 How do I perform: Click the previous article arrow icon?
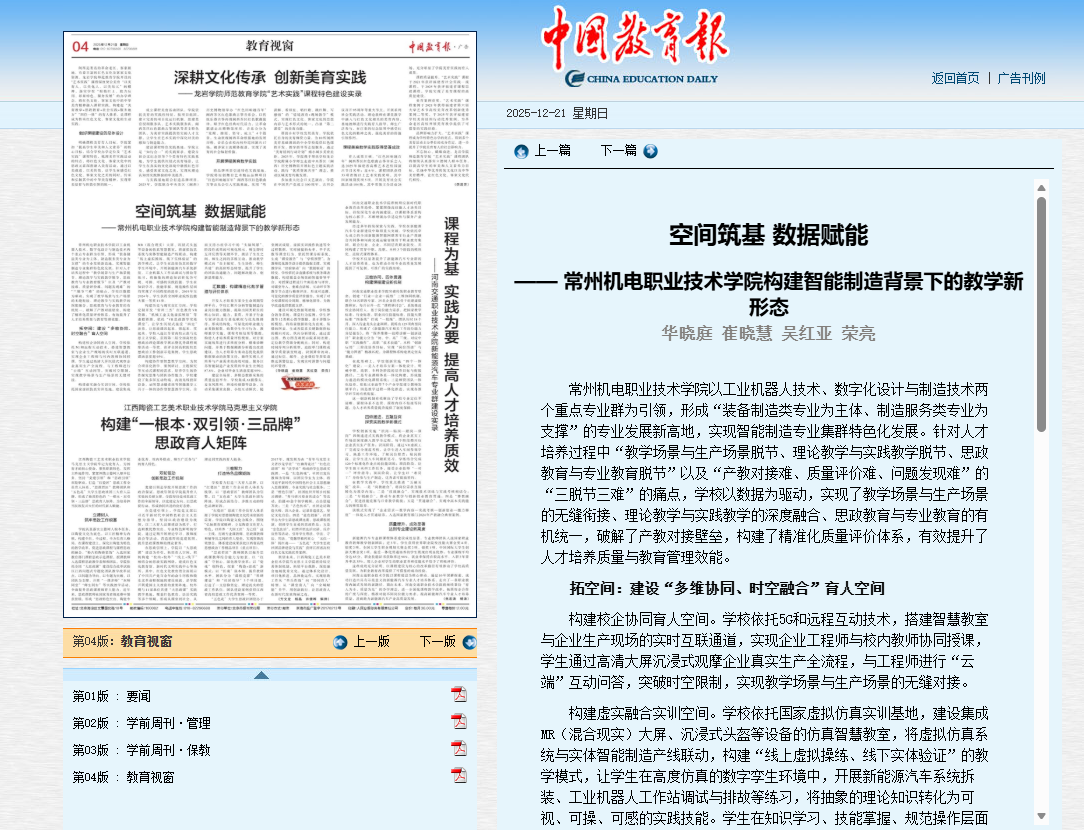pyautogui.click(x=521, y=151)
